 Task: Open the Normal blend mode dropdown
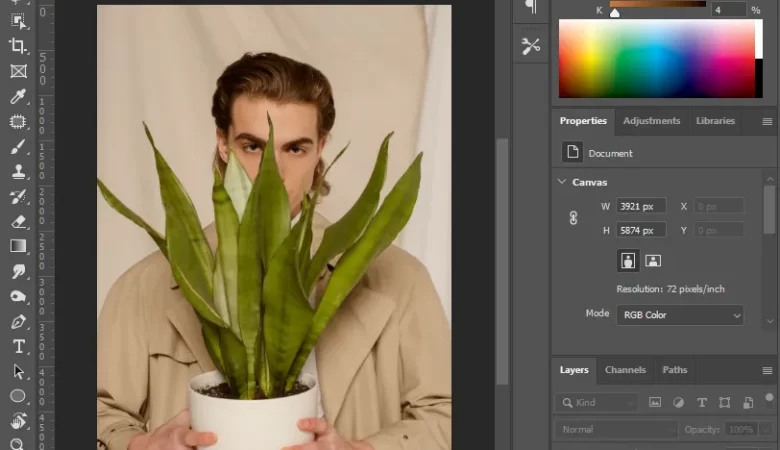click(616, 429)
